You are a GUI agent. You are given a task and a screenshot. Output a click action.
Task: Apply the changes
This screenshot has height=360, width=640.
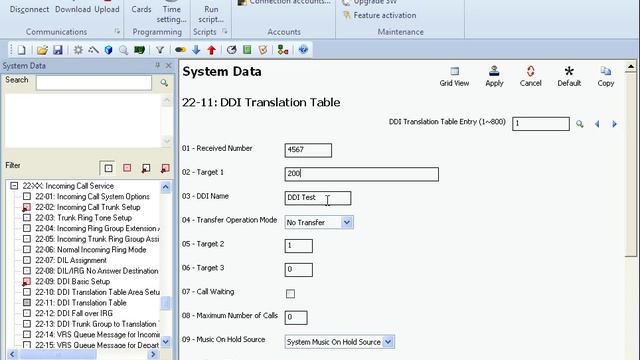point(494,76)
